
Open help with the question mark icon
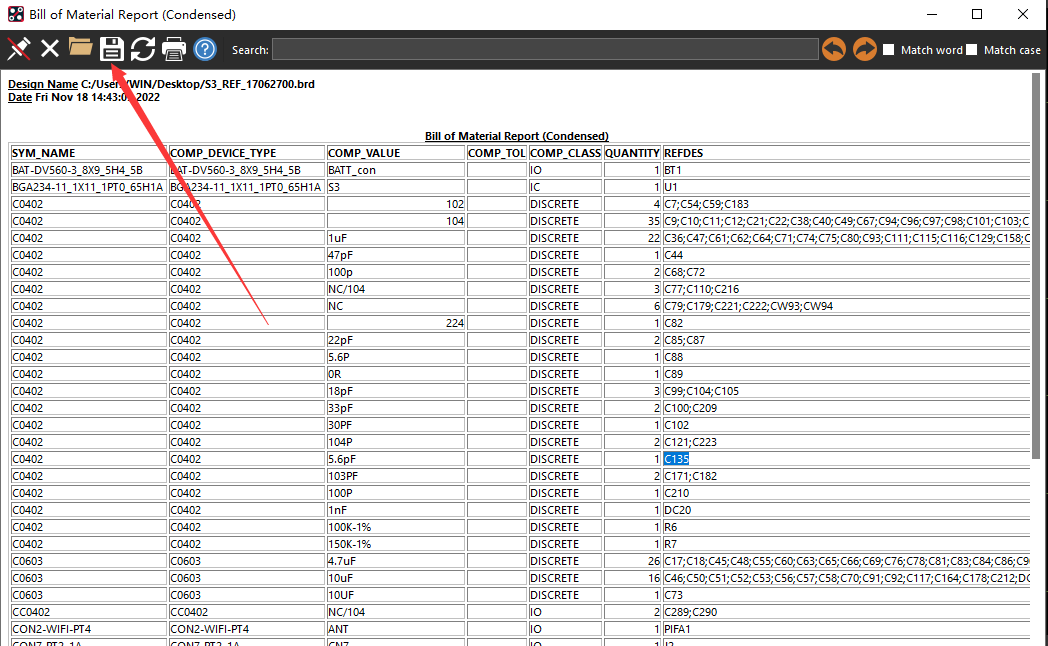pos(205,49)
